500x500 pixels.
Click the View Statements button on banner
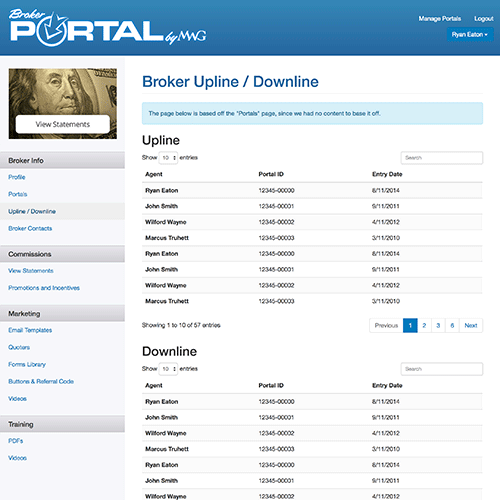(x=63, y=124)
